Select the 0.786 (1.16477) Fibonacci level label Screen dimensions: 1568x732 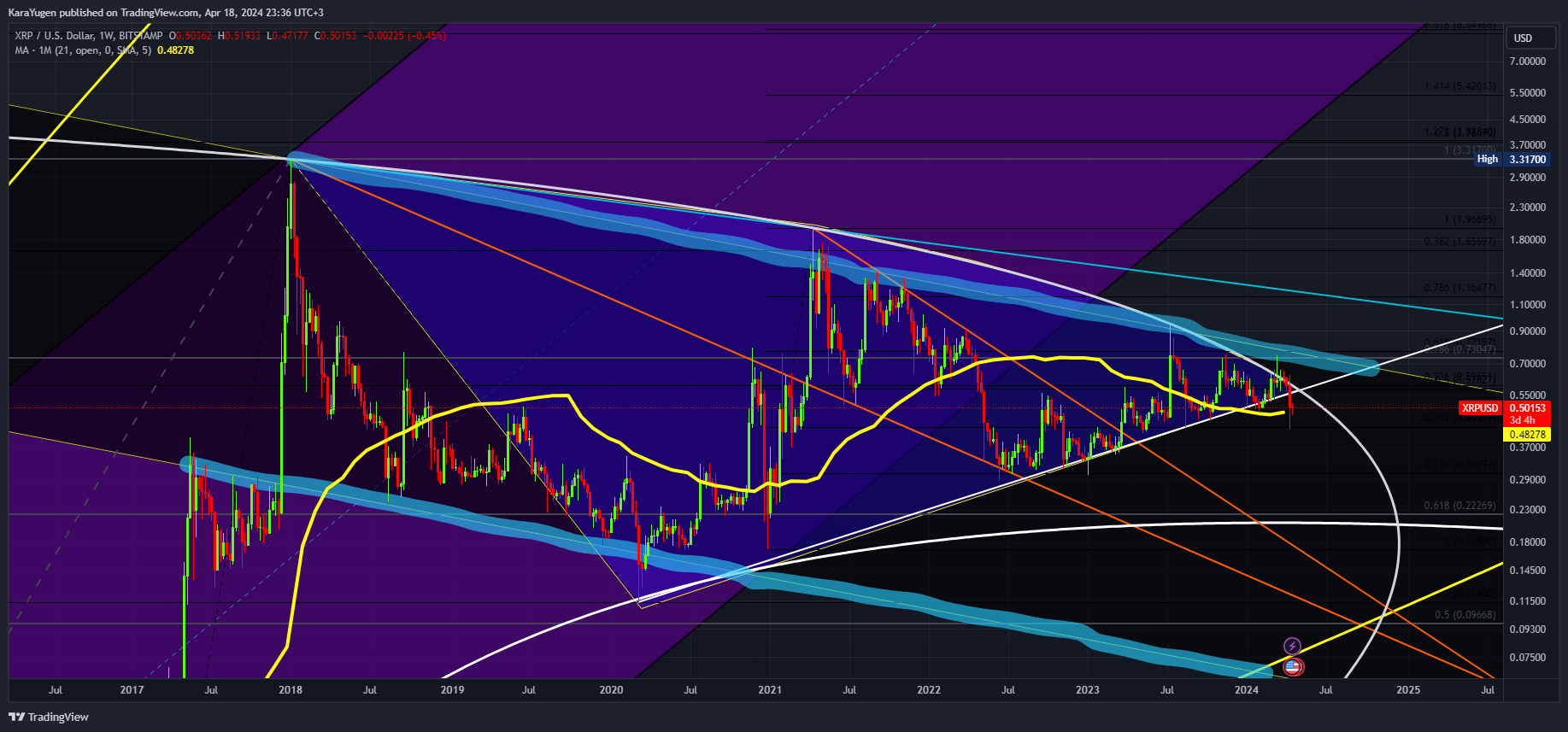click(1459, 288)
